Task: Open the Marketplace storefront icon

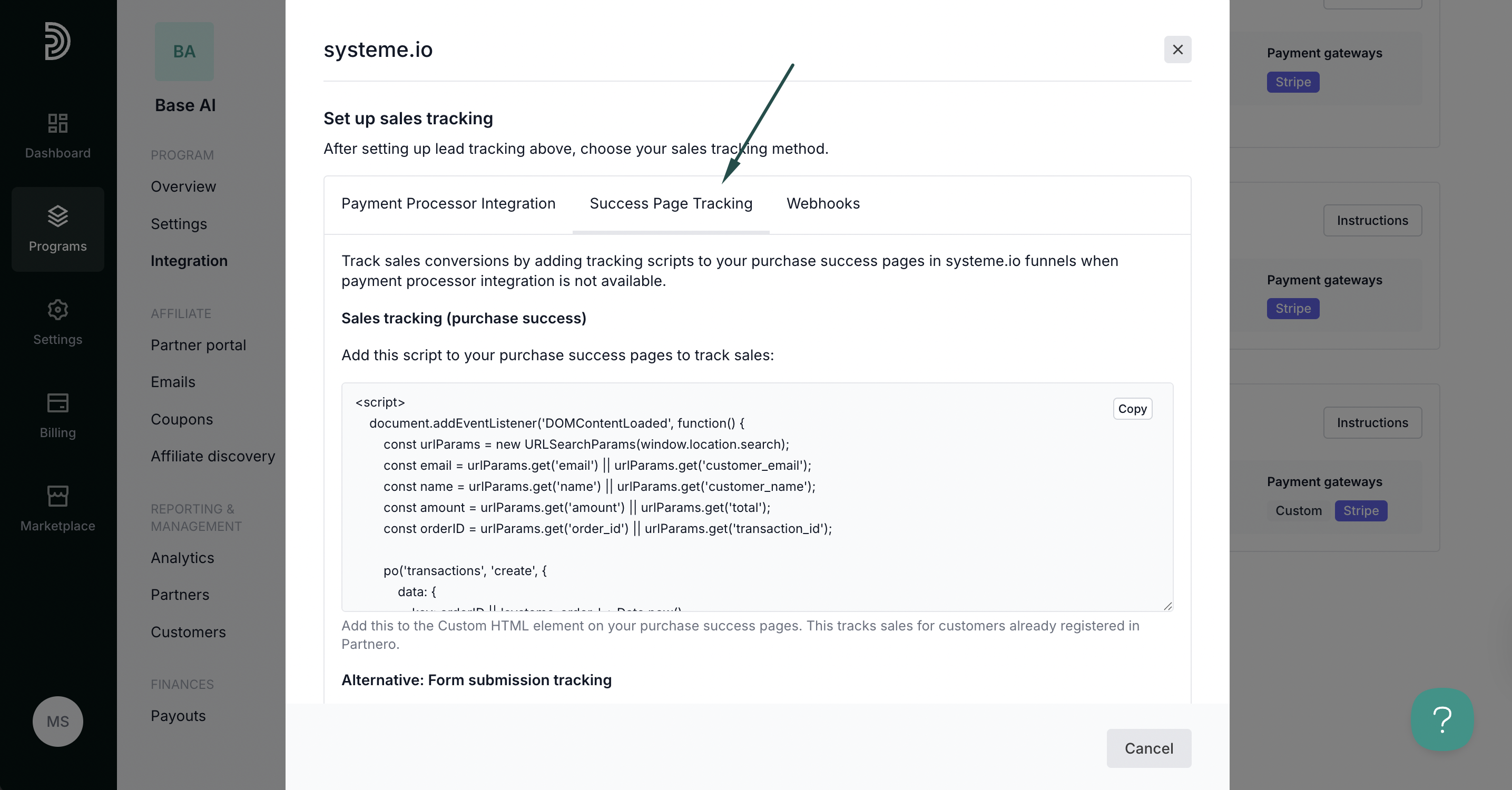Action: [x=57, y=496]
